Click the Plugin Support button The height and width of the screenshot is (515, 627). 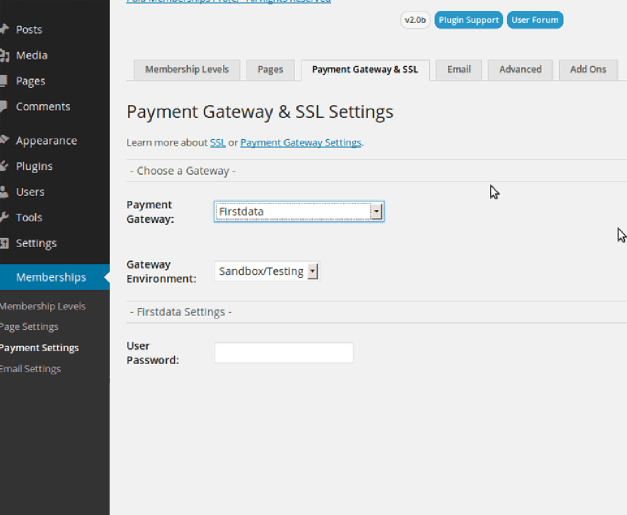pos(469,20)
